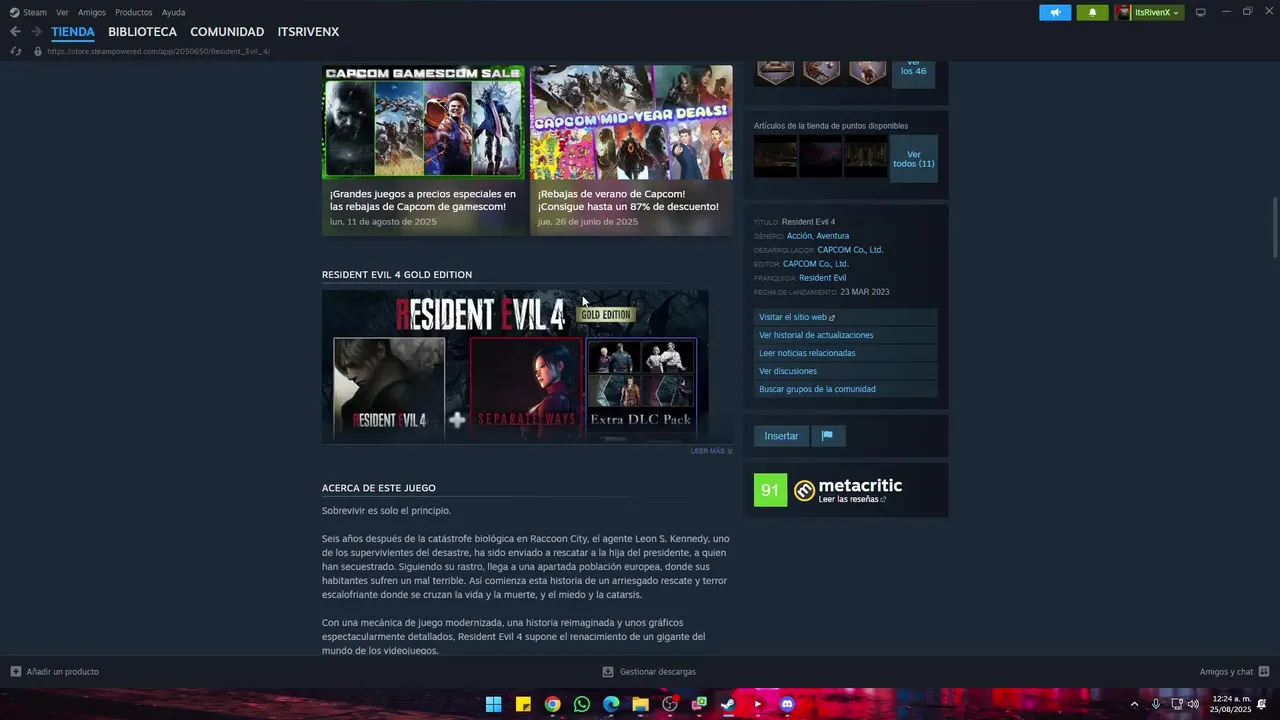Open the ITSRIVENX profile tab
The width and height of the screenshot is (1280, 720).
pyautogui.click(x=308, y=32)
